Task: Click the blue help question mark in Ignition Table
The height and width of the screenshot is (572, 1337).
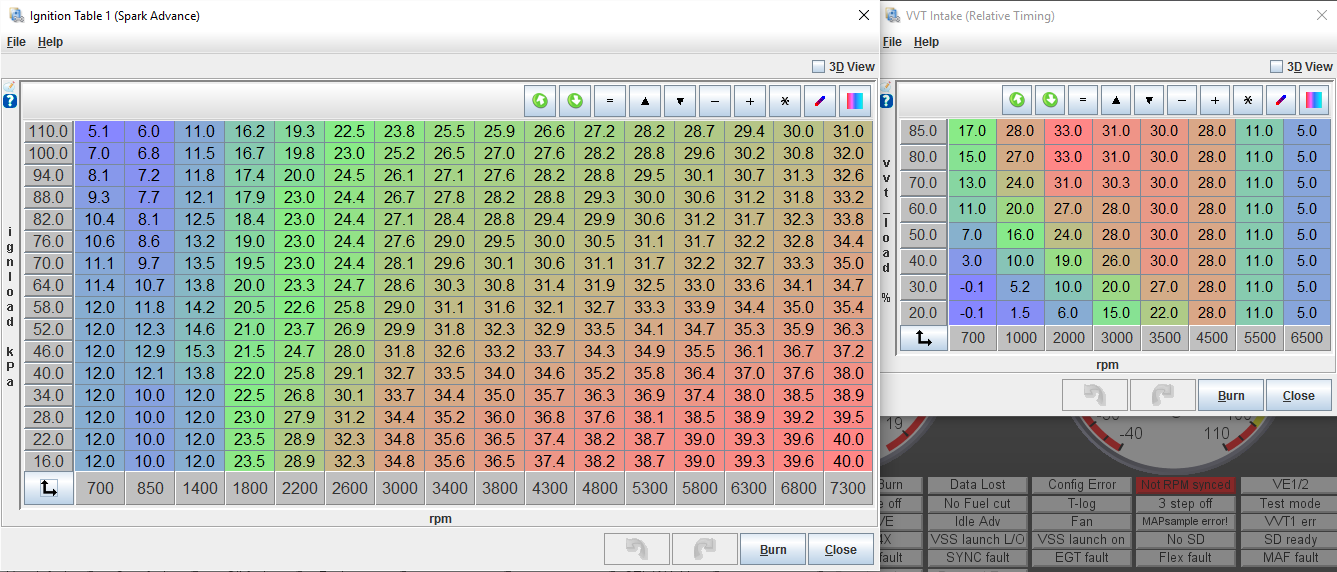Action: click(10, 101)
